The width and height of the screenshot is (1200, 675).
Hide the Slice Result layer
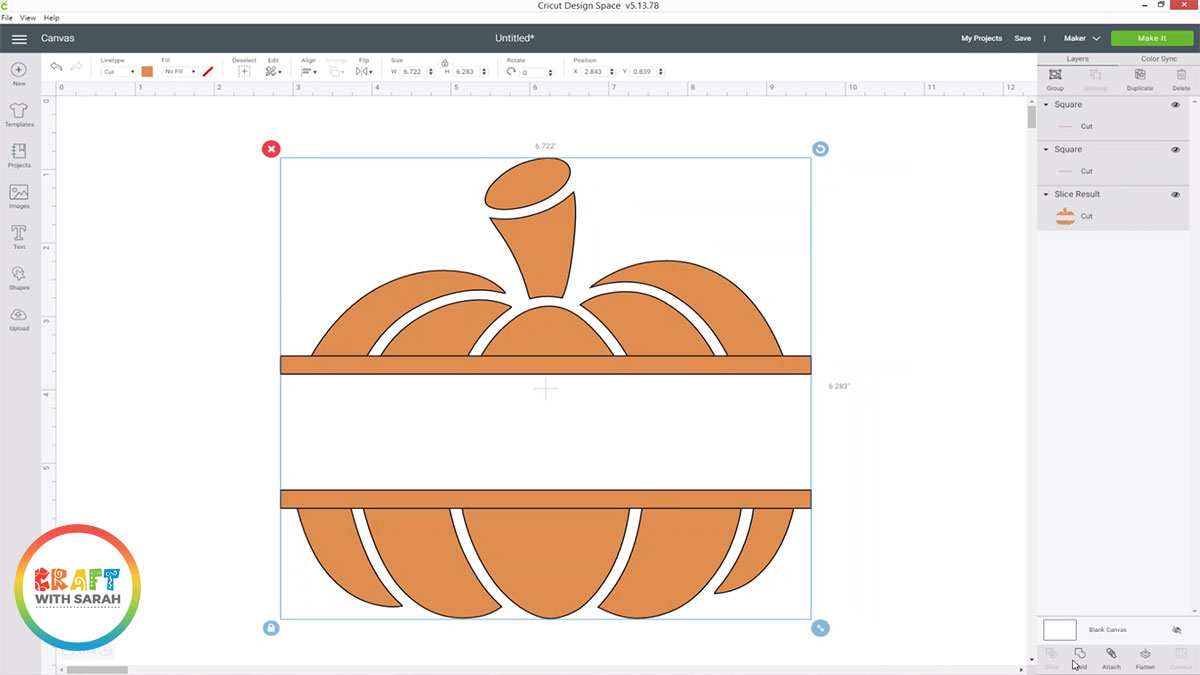(1175, 195)
